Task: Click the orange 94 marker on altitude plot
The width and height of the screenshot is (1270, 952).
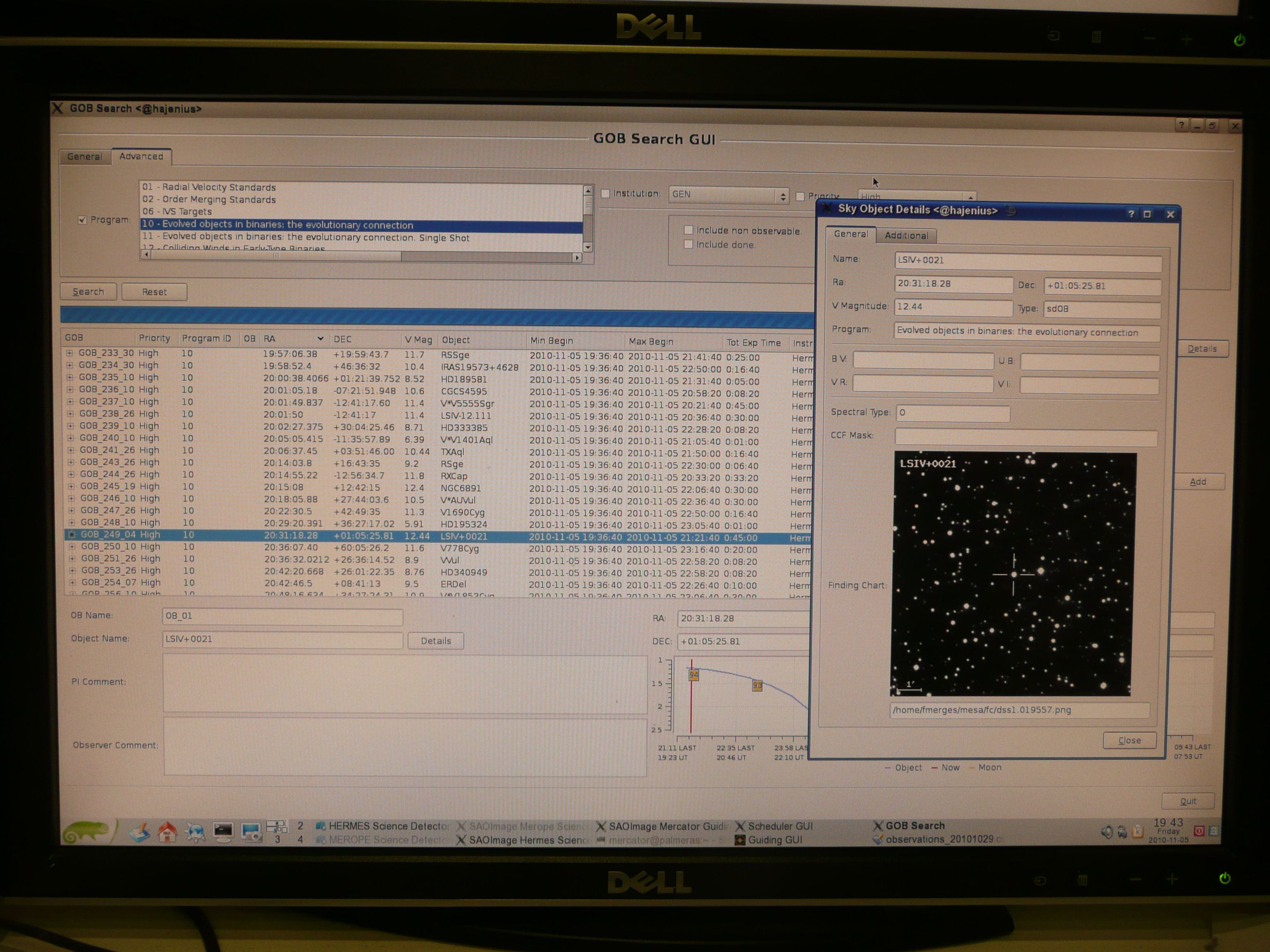Action: coord(694,675)
